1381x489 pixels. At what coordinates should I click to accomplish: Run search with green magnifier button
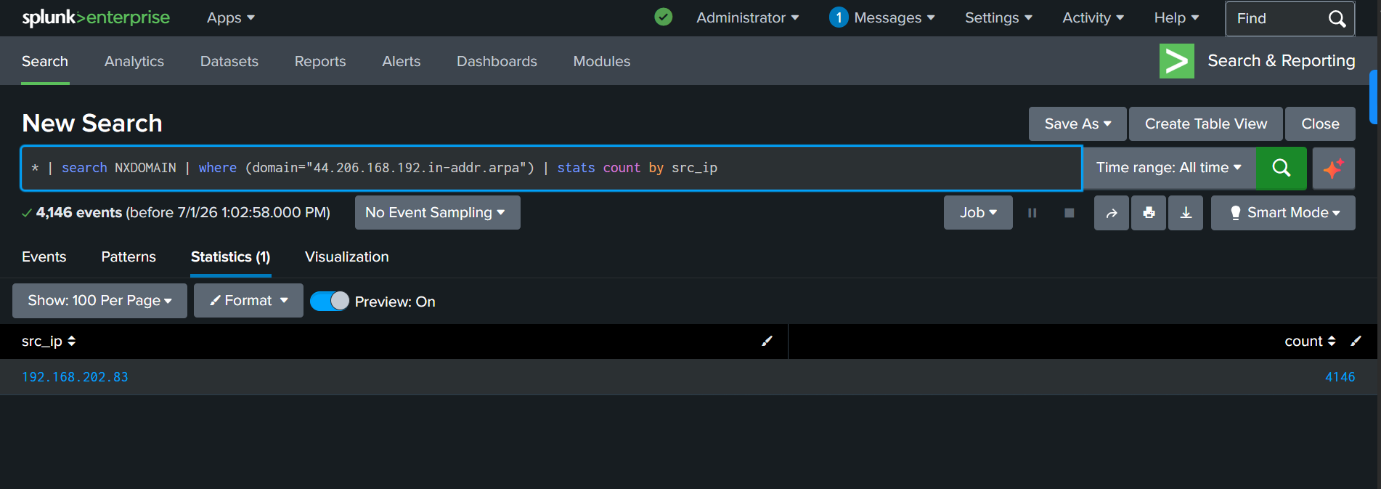(1281, 168)
